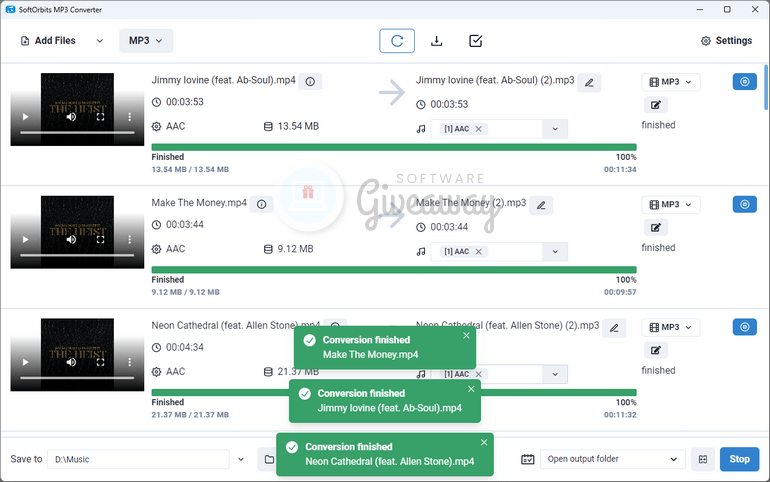Click edit settings icon in Make The Money row

point(656,227)
